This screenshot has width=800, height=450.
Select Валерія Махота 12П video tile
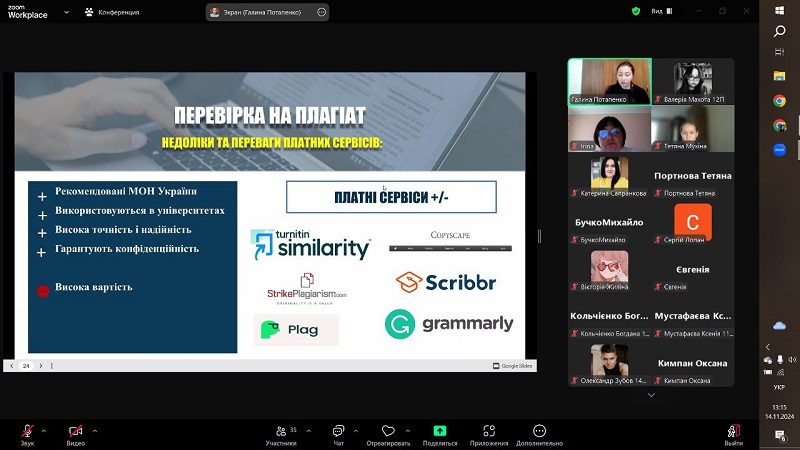point(693,82)
